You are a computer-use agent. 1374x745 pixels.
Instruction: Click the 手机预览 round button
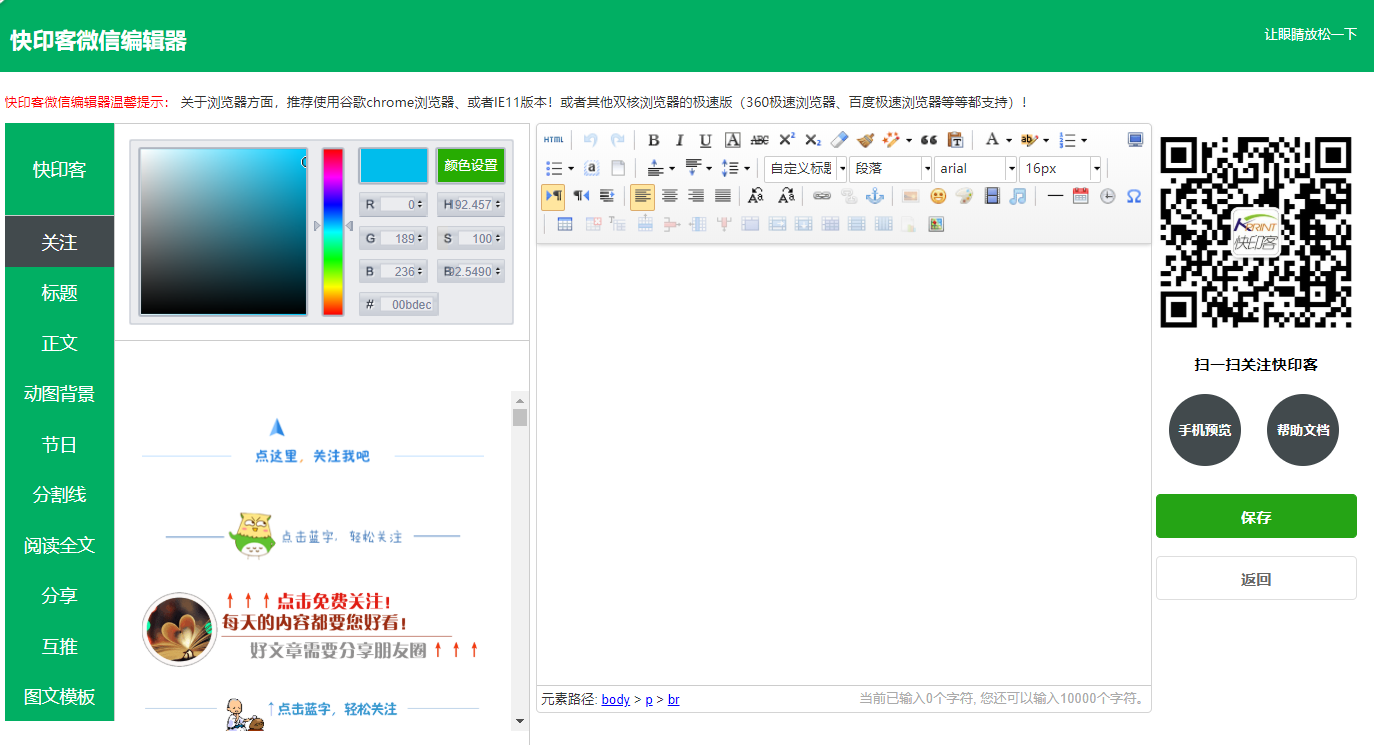click(x=1204, y=430)
